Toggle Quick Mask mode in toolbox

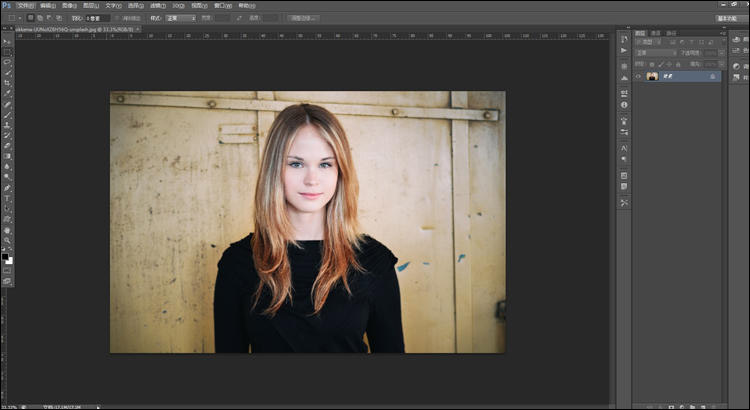(7, 271)
